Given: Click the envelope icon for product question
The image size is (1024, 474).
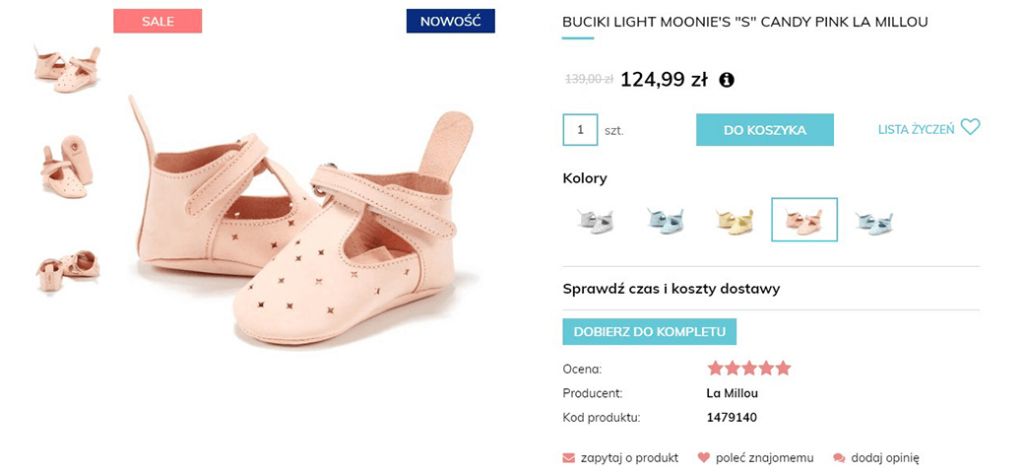Looking at the screenshot, I should point(568,457).
